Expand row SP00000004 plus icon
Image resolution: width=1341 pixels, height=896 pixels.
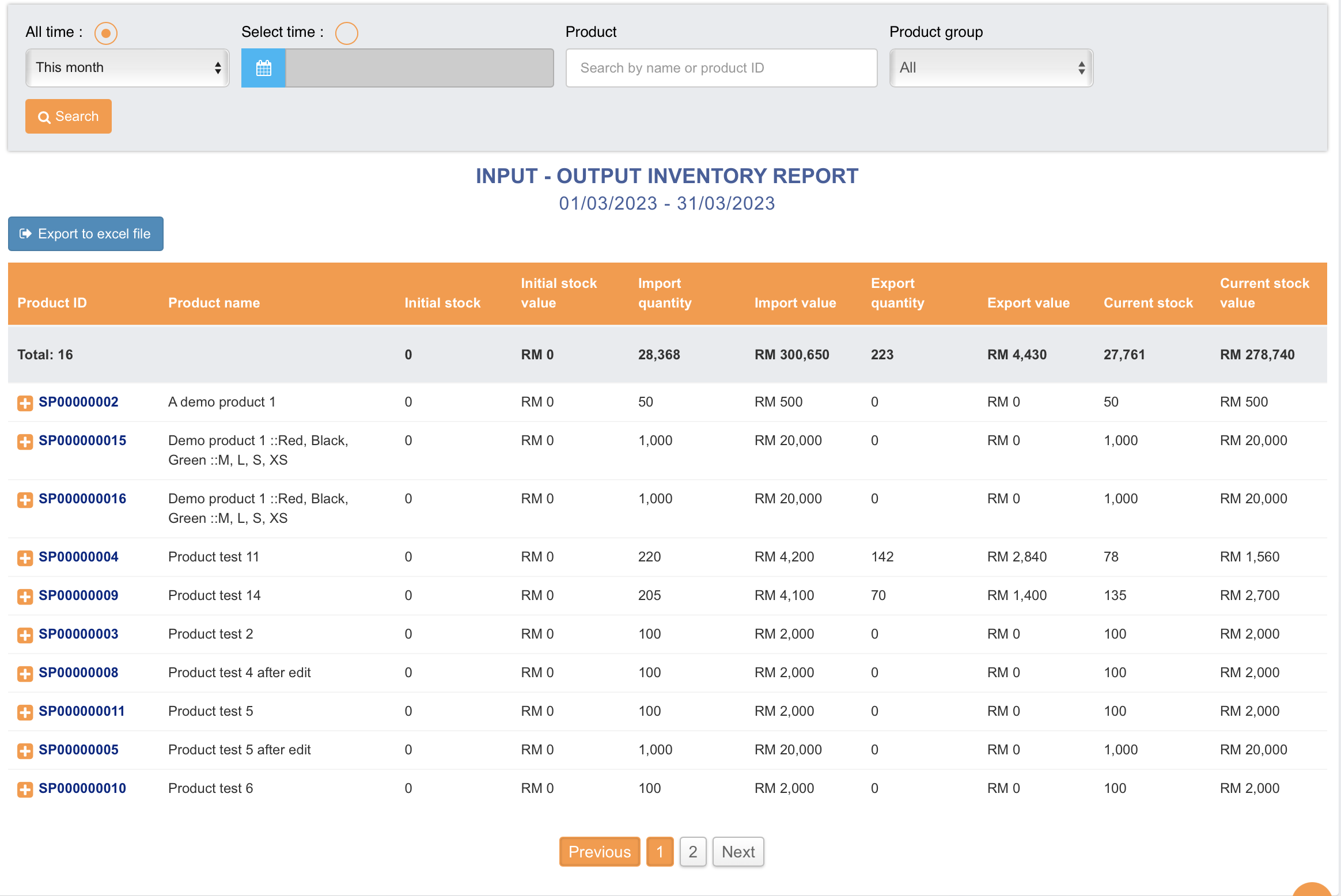coord(25,558)
